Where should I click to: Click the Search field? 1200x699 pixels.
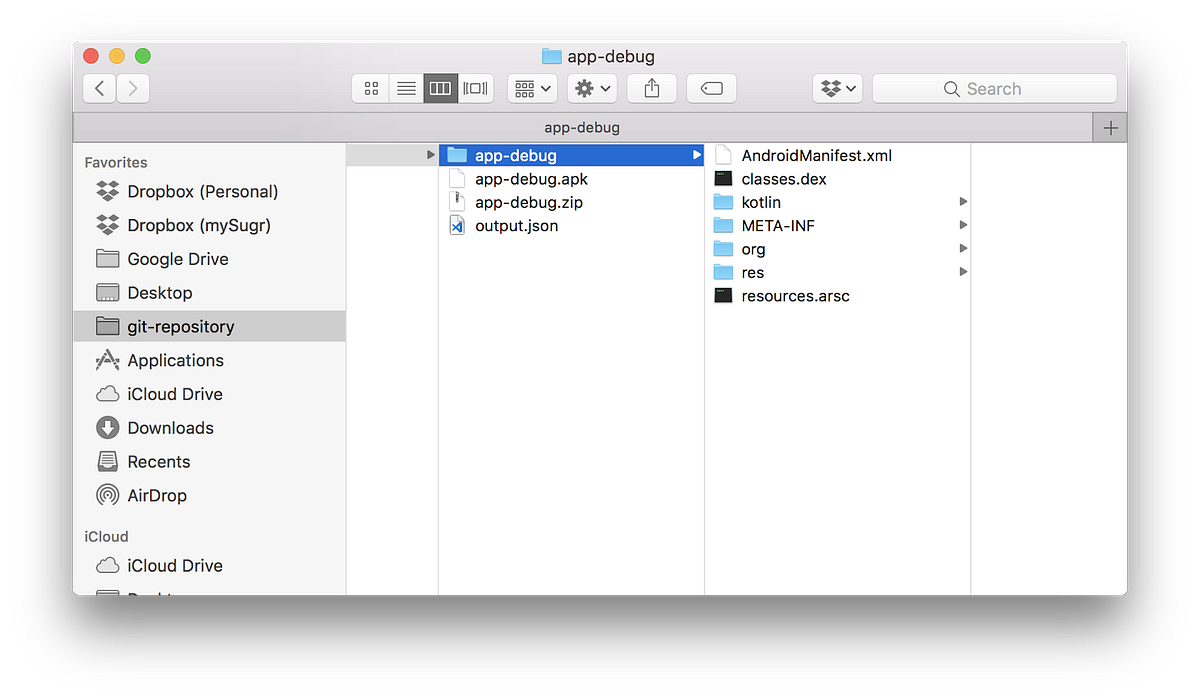(994, 88)
